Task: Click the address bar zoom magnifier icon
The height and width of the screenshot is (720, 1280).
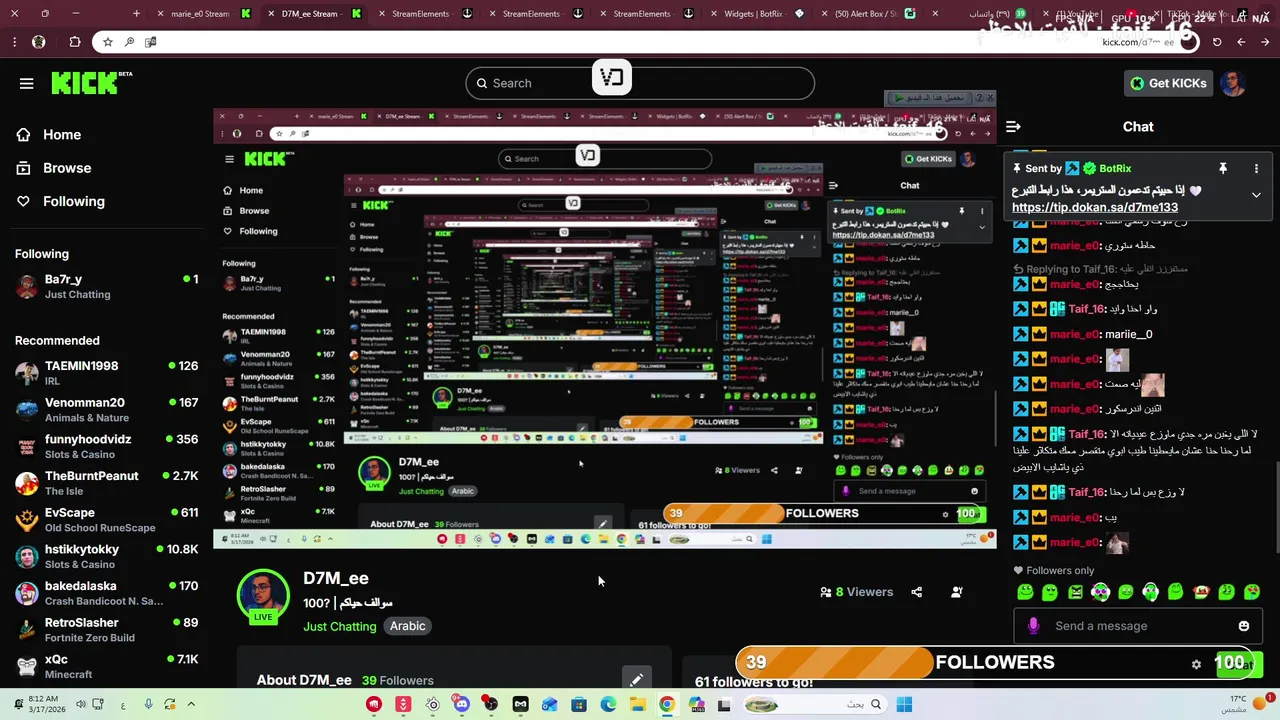Action: (x=129, y=42)
